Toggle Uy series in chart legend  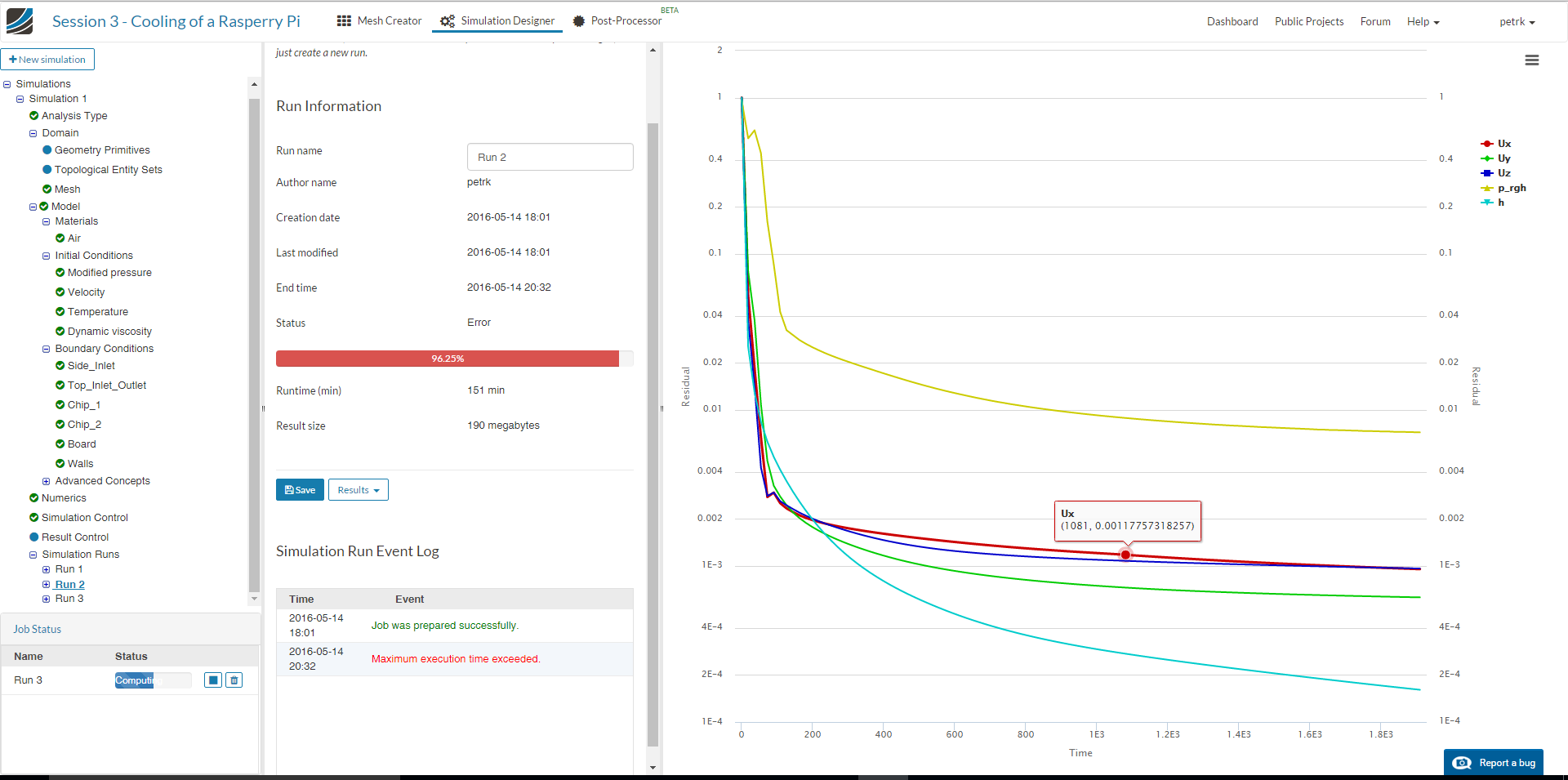[x=1496, y=158]
